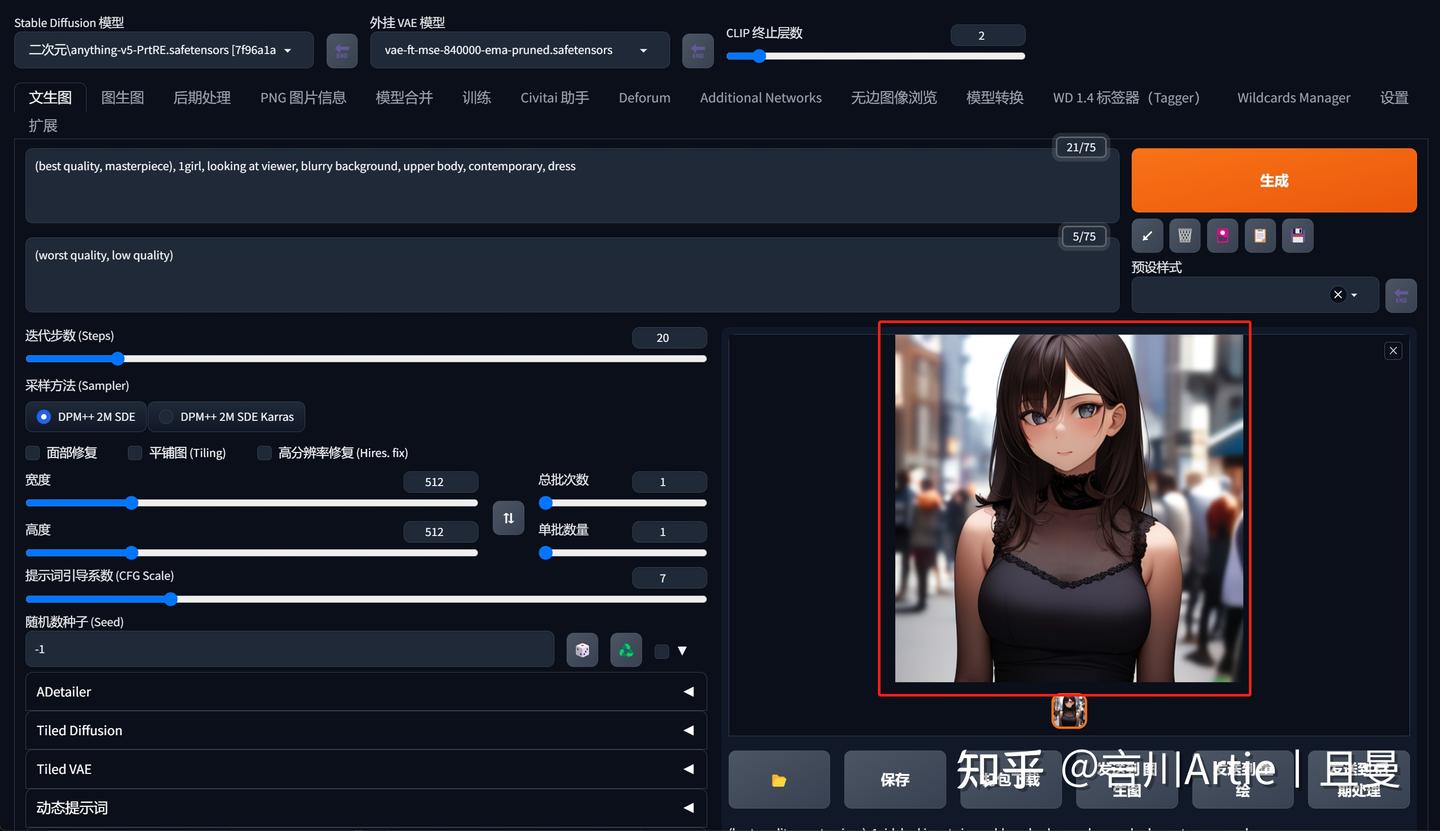Image resolution: width=1440 pixels, height=831 pixels.
Task: Refresh the preset styles list
Action: (1401, 295)
